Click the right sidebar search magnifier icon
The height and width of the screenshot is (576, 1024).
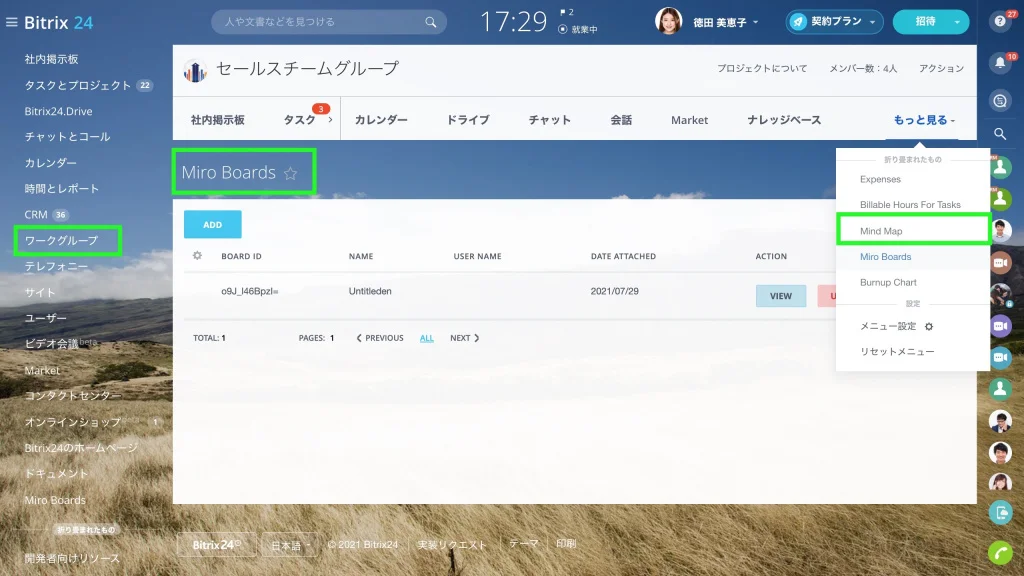1000,134
